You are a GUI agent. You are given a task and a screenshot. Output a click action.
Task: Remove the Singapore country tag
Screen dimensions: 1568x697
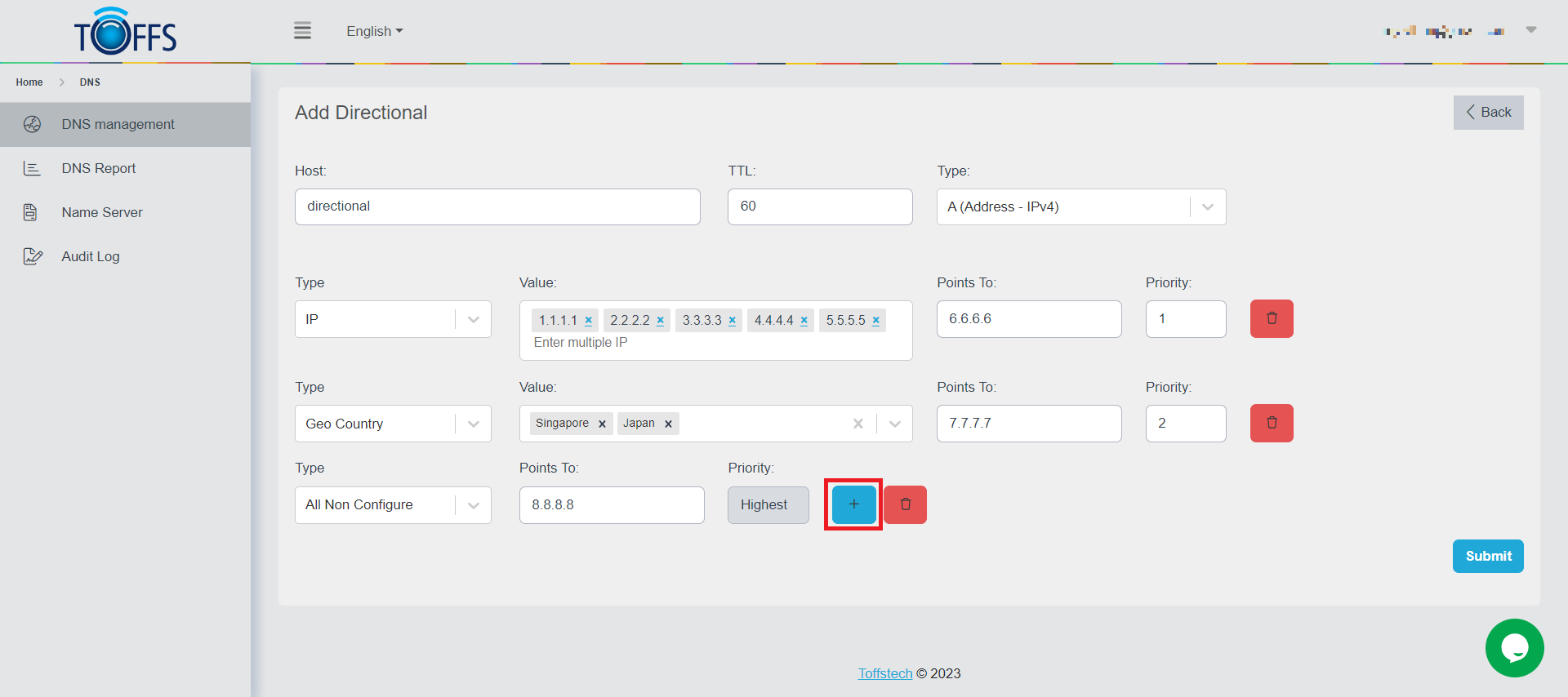tap(602, 424)
